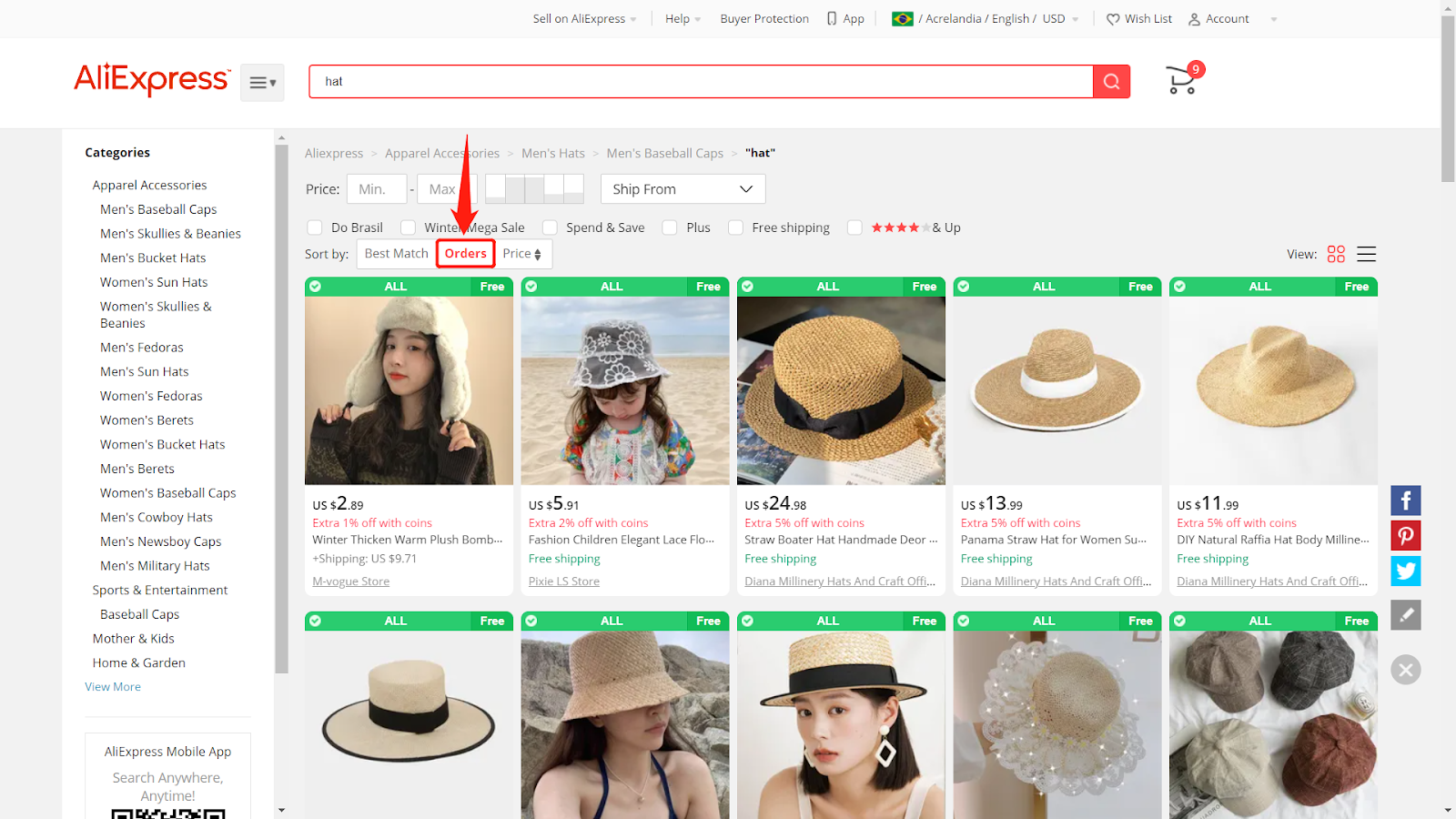Open the children lace hat image
1456x819 pixels.
click(x=625, y=390)
